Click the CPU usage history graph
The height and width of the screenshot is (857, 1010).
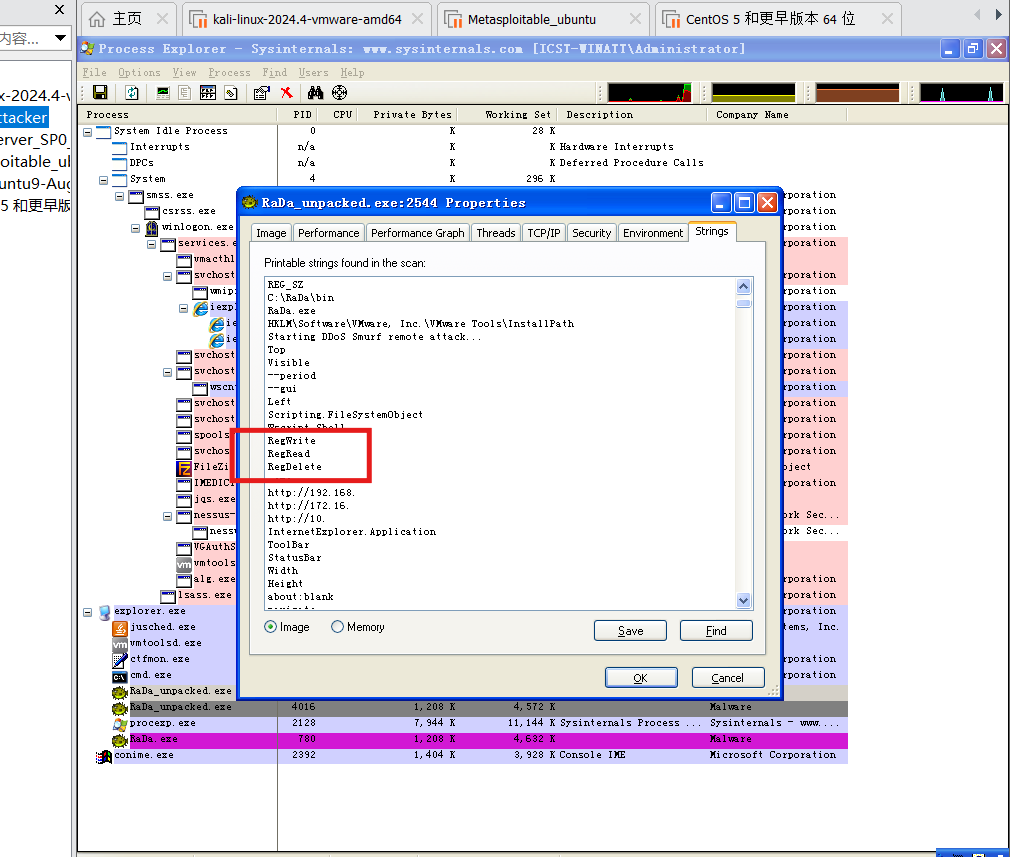coord(649,93)
